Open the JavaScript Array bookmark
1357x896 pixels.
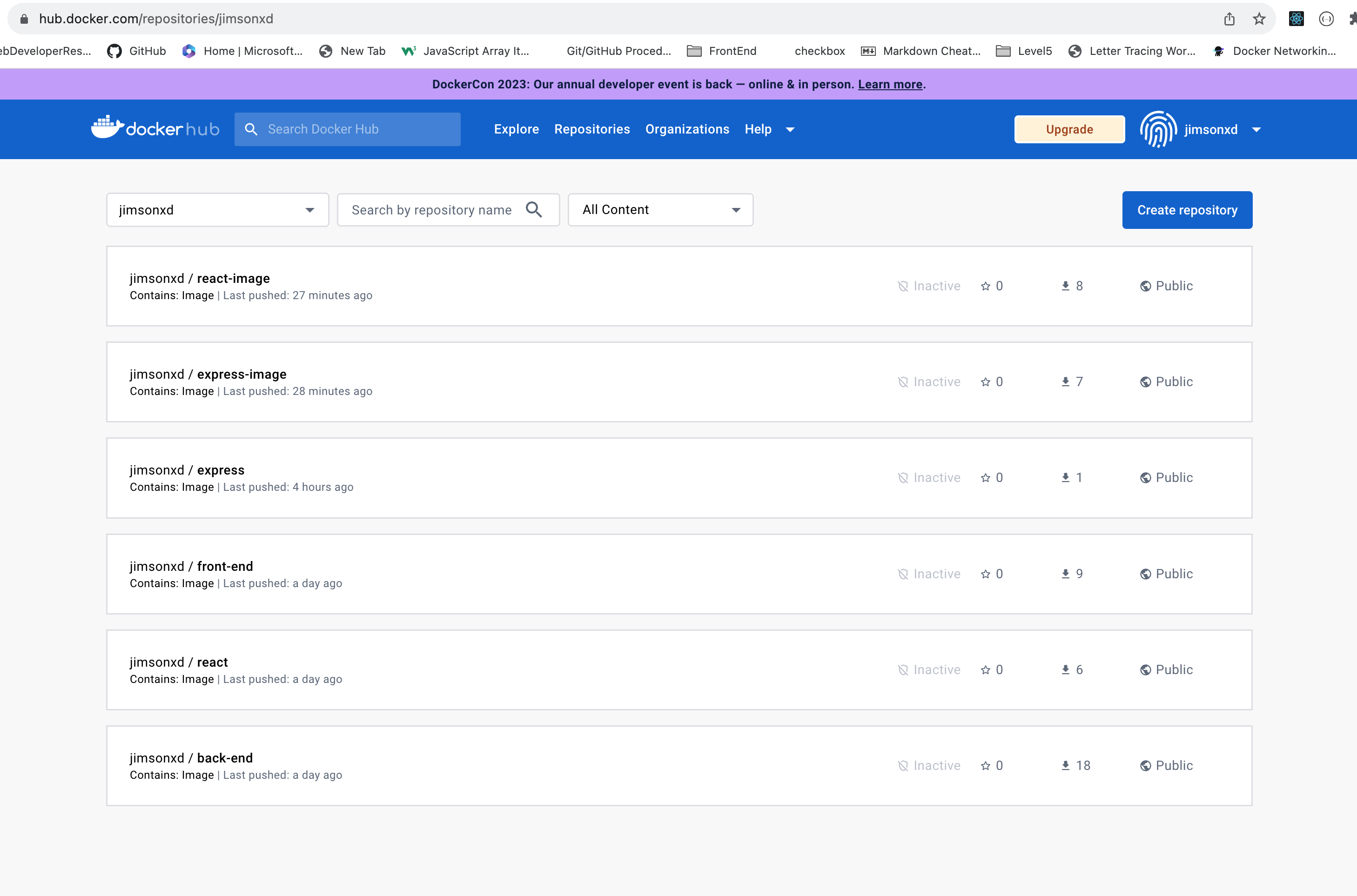coord(465,51)
